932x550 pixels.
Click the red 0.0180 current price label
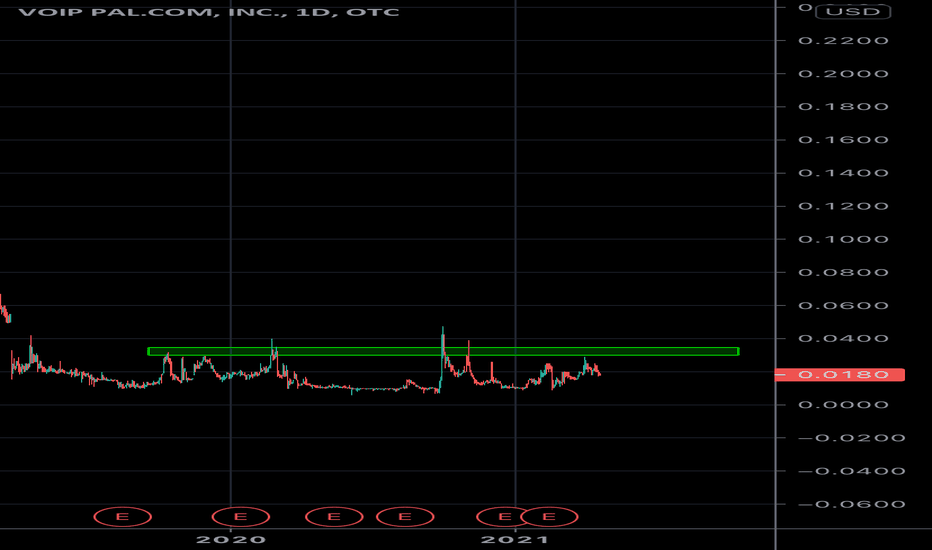(839, 375)
